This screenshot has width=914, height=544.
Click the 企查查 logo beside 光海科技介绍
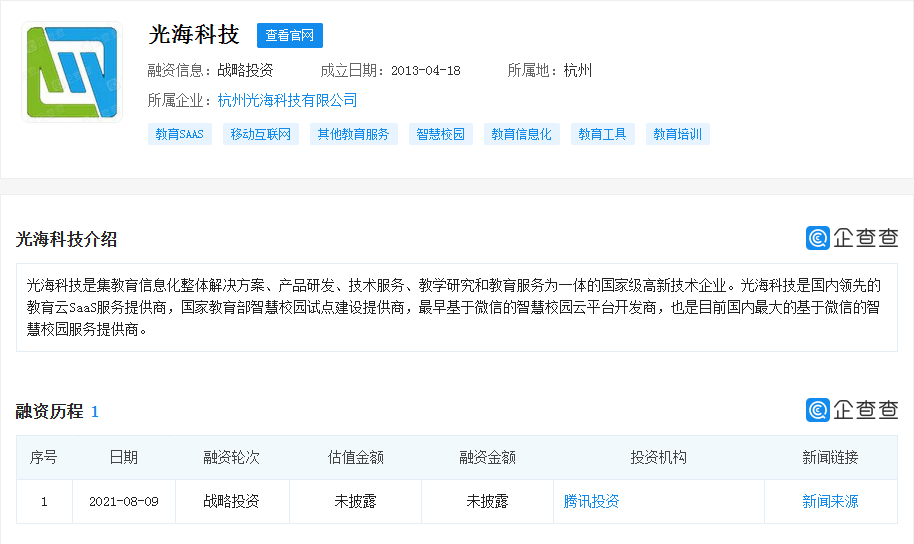click(852, 238)
